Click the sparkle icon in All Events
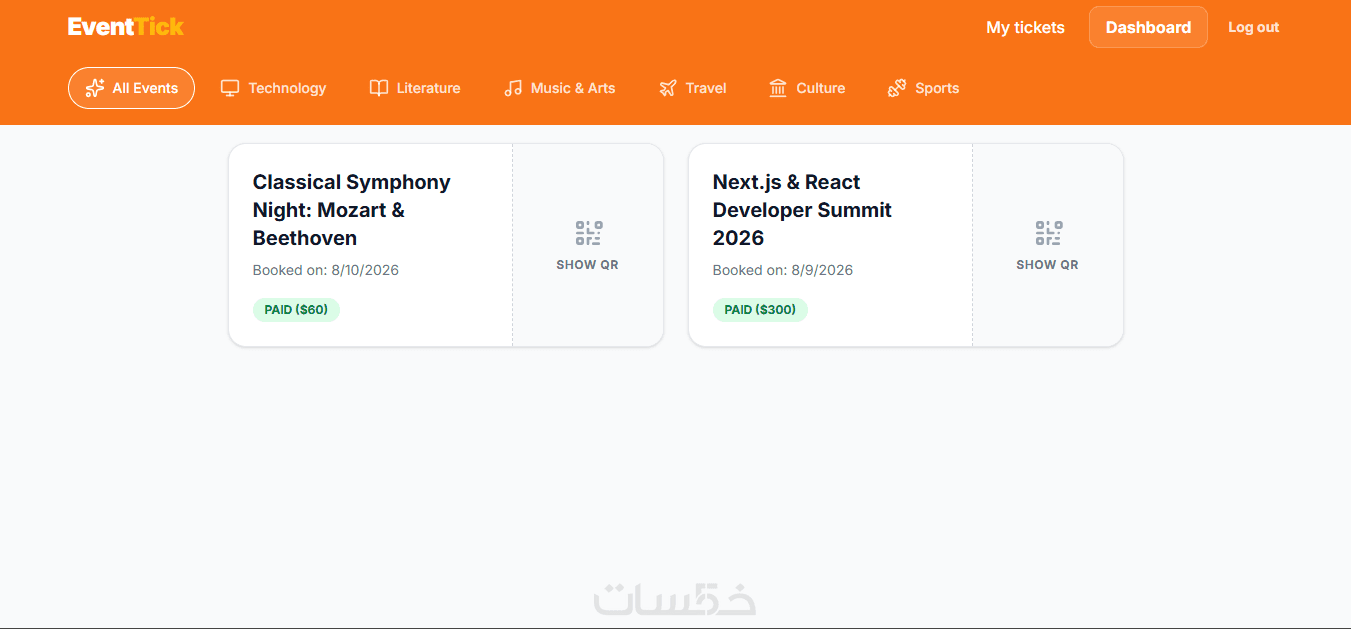1351x629 pixels. coord(95,88)
